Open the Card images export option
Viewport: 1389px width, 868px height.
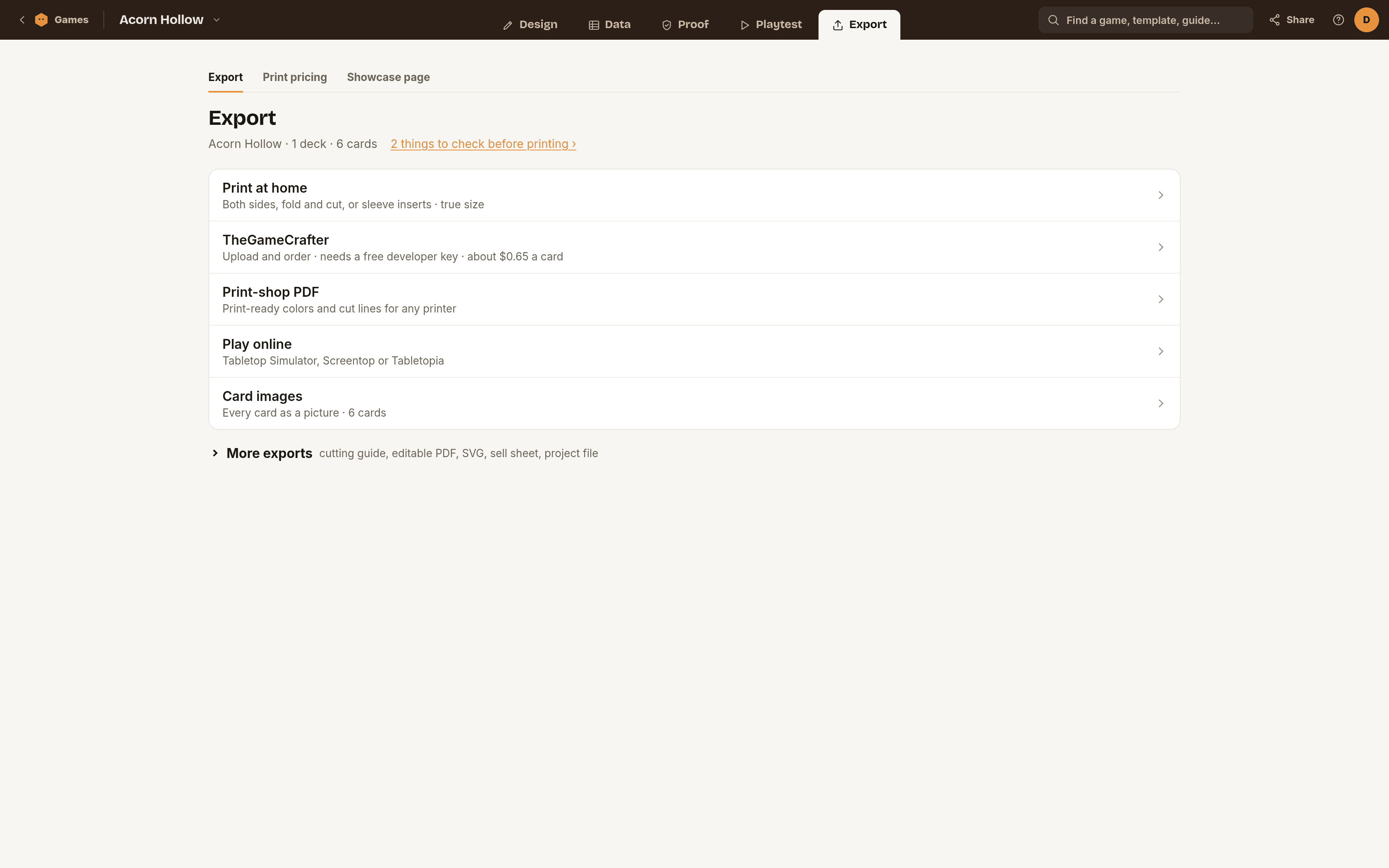coord(694,403)
